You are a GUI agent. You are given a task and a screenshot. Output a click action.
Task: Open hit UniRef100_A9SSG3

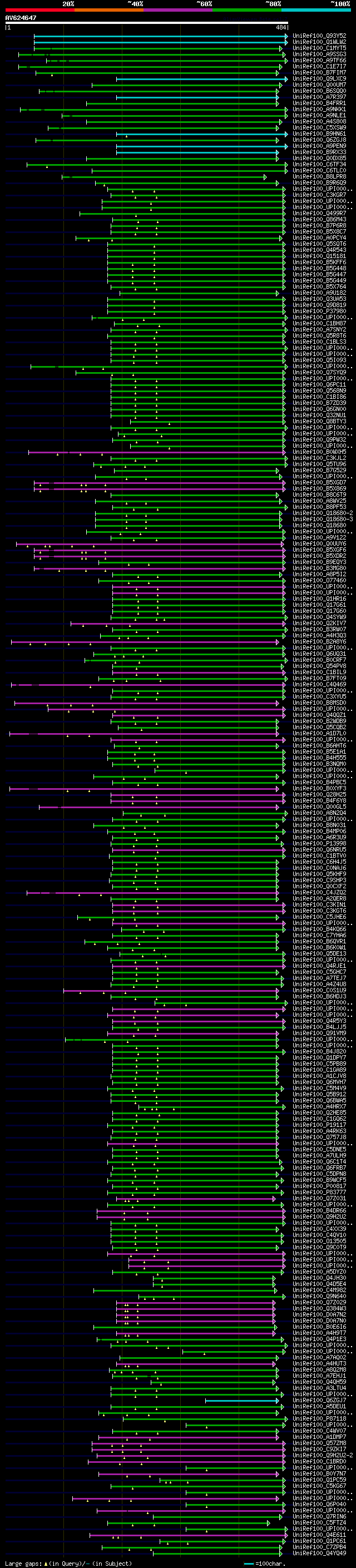(319, 55)
